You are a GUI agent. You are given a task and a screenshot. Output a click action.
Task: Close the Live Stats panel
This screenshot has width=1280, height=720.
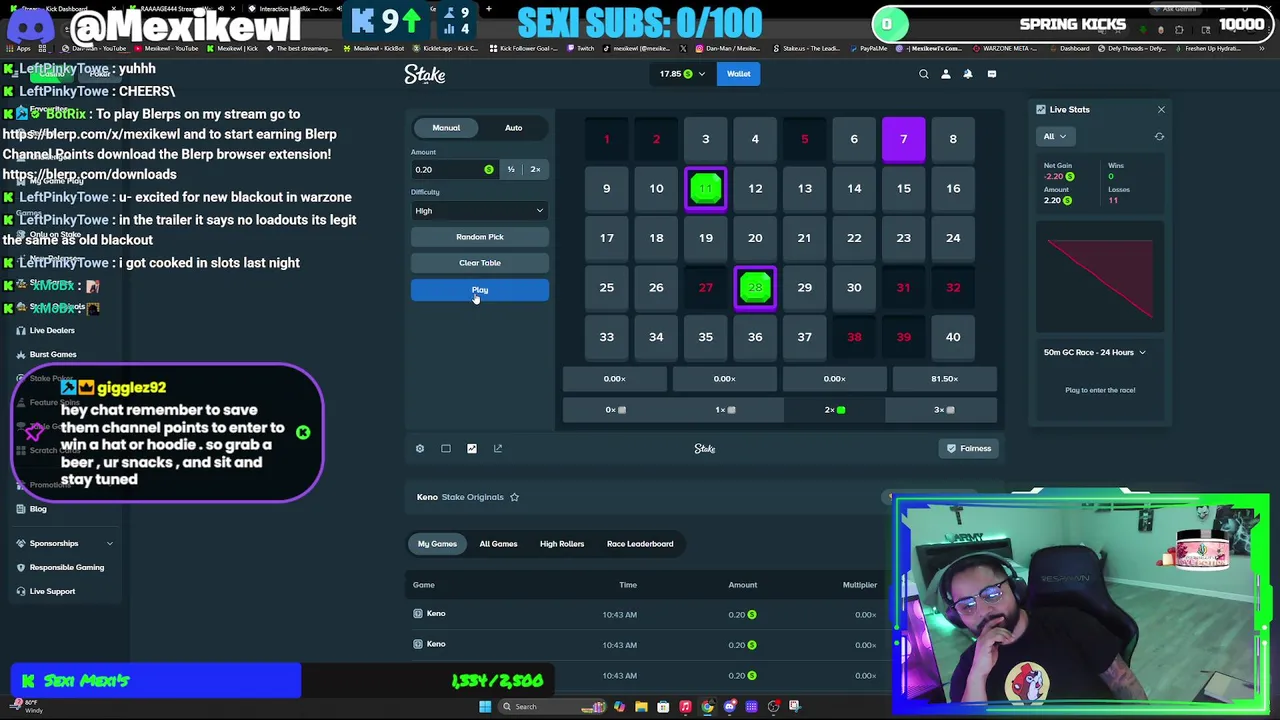[1161, 110]
